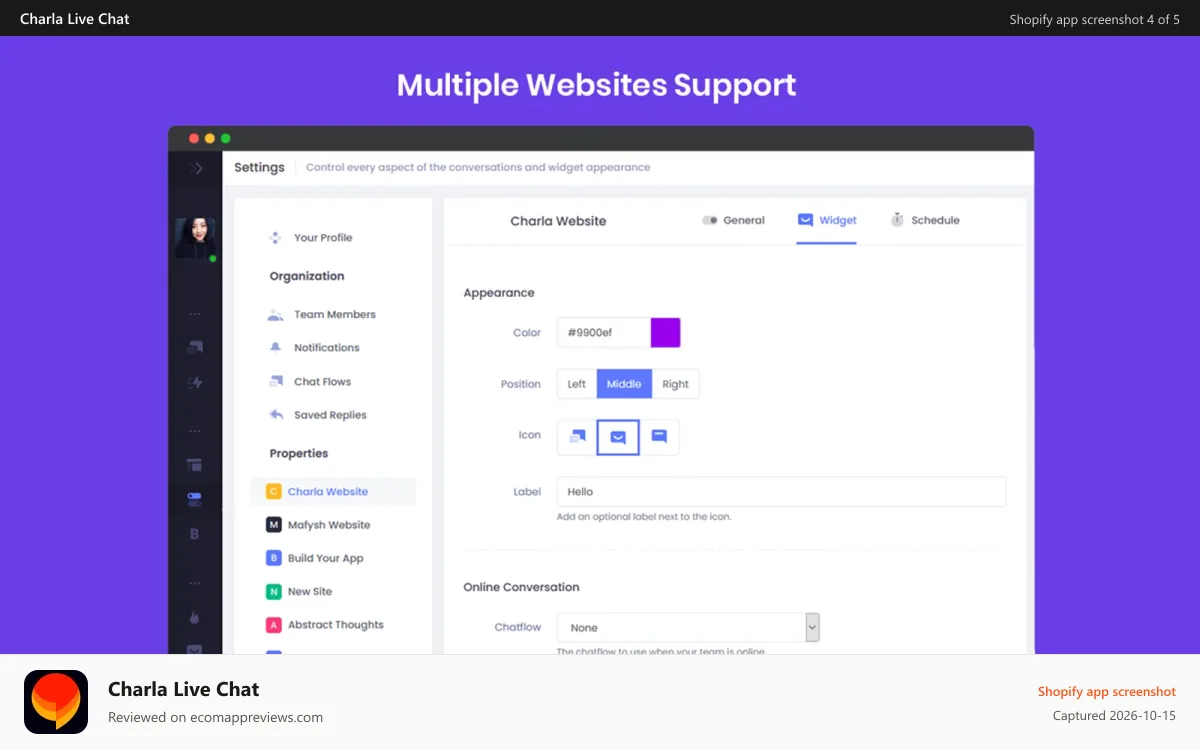
Task: Choose the double chat bubble widget icon
Action: coord(577,436)
